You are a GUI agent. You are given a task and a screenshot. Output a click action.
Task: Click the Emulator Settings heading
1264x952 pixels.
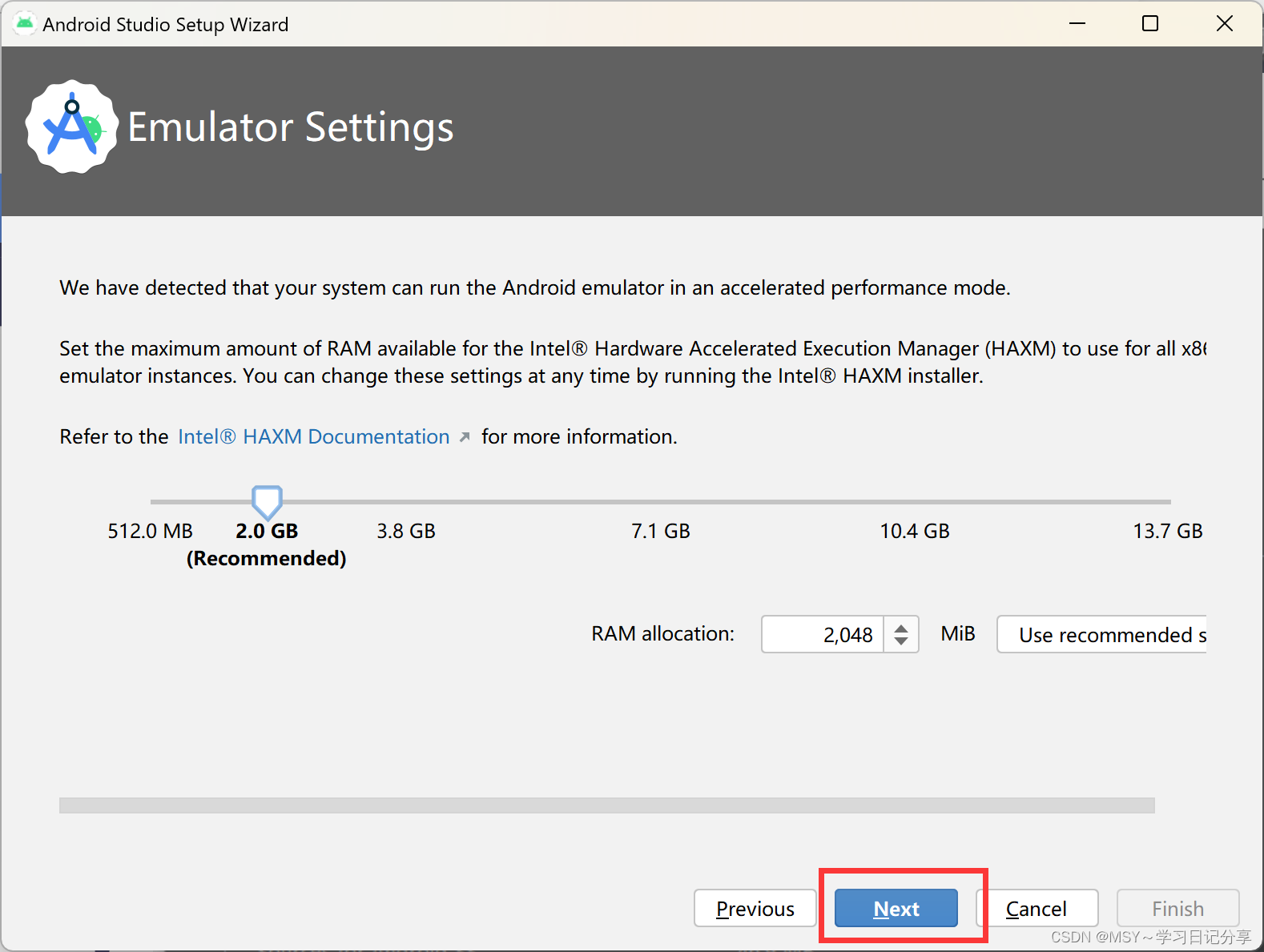[291, 127]
